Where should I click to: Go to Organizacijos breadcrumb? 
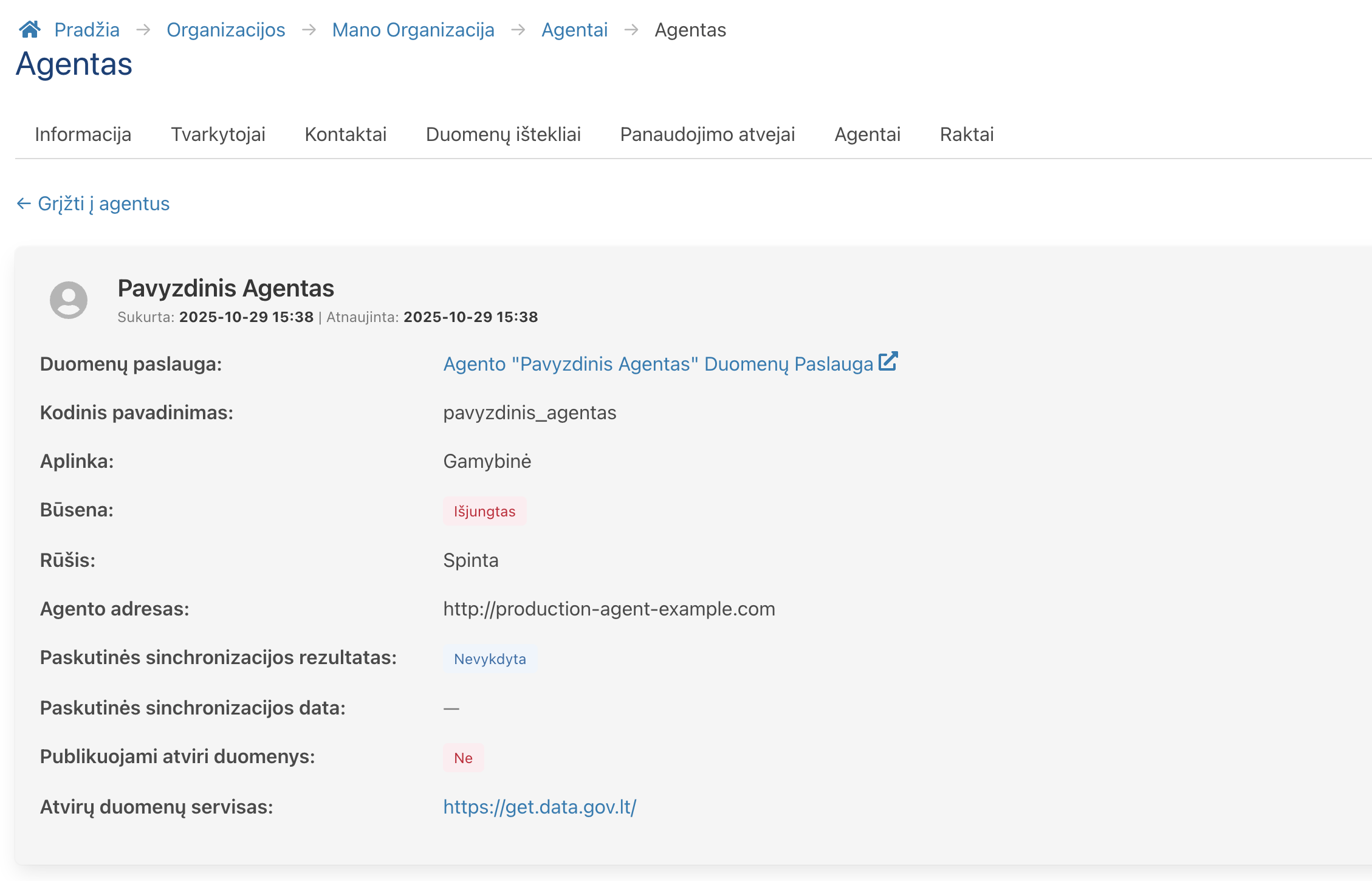[x=226, y=30]
